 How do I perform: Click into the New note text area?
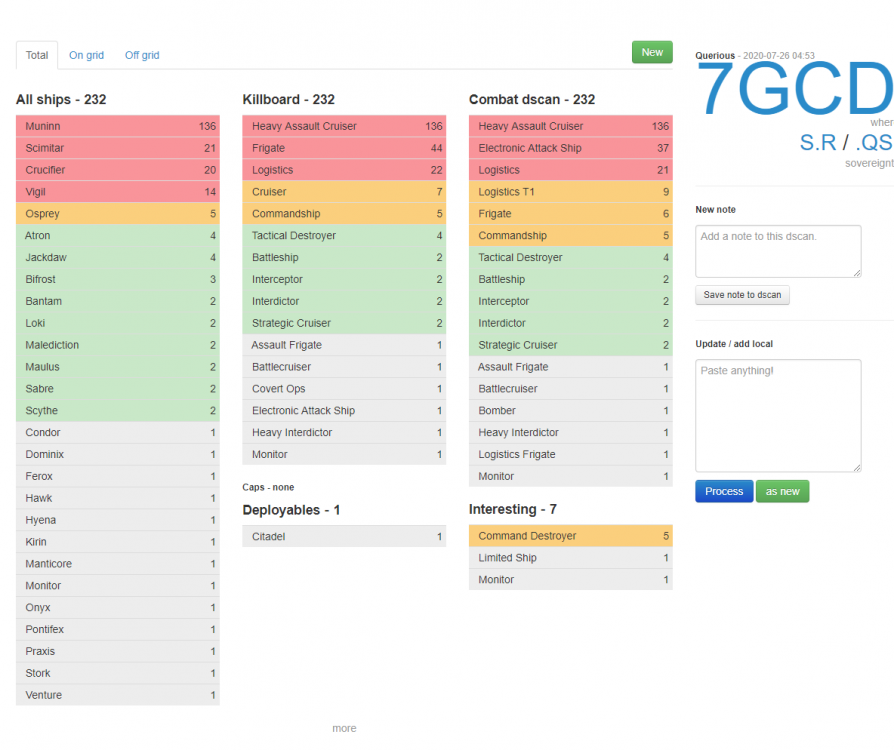coord(778,251)
